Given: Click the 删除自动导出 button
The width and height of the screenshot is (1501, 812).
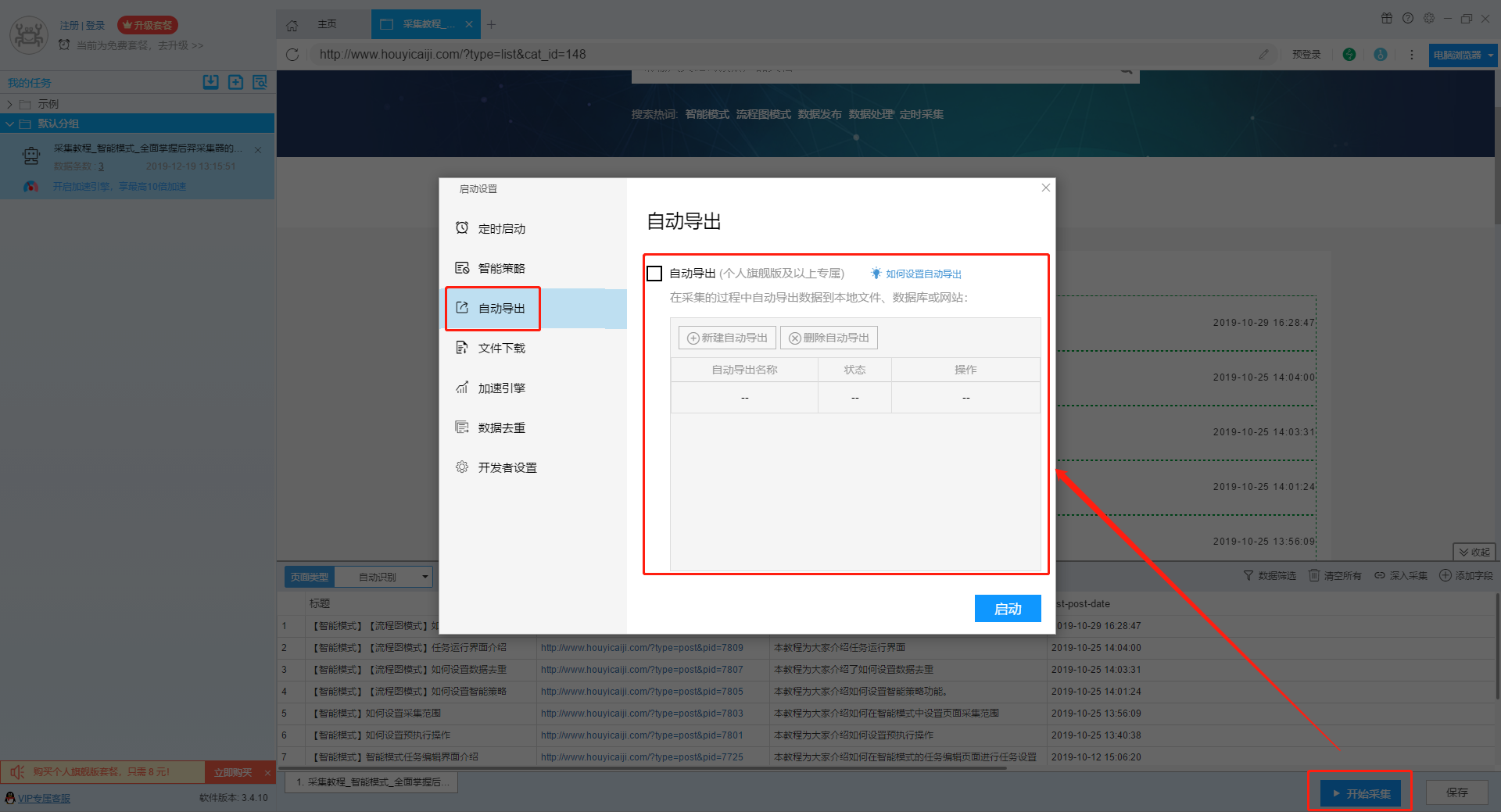Looking at the screenshot, I should (829, 338).
